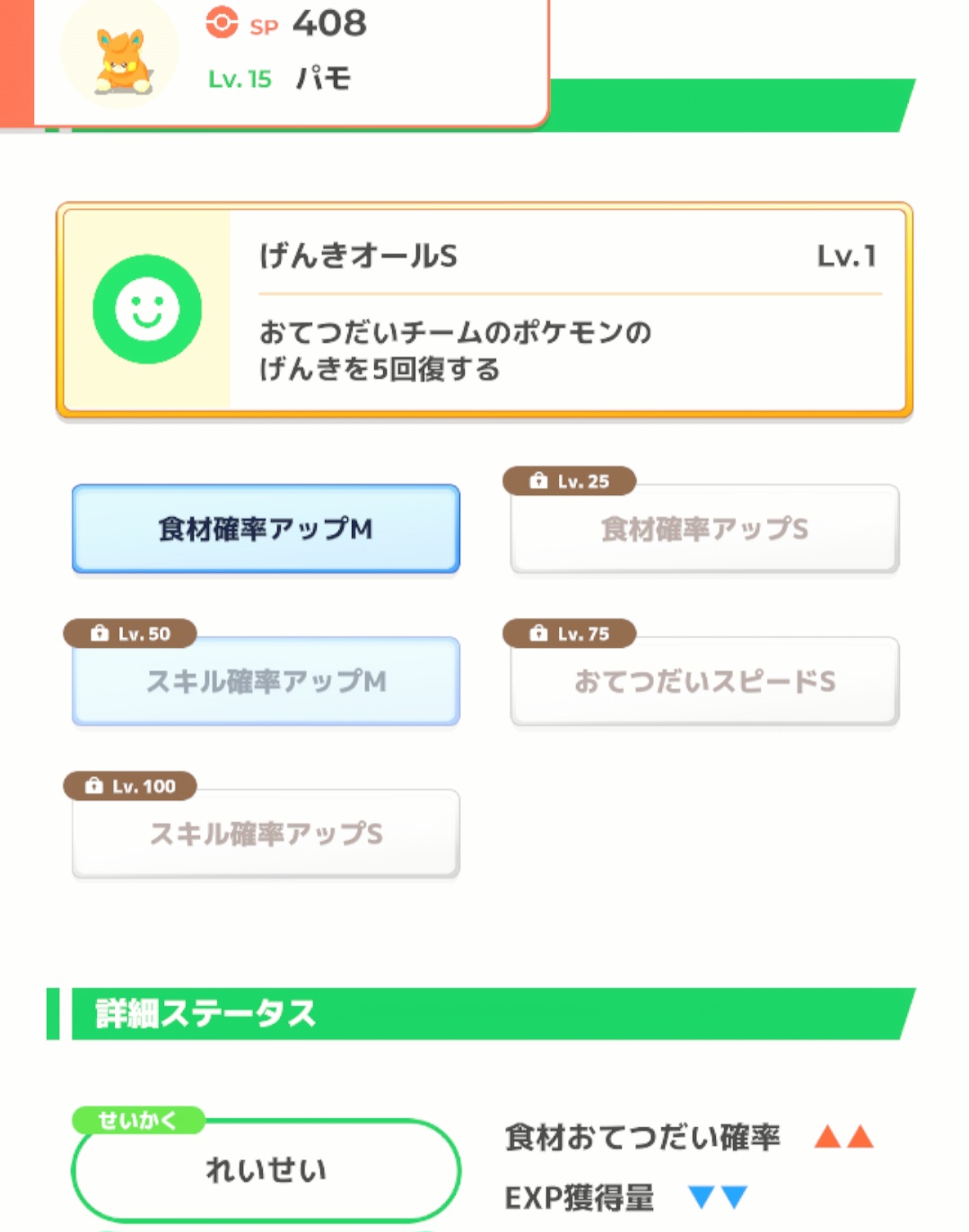The width and height of the screenshot is (969, 1232).
Task: Tap the lock icon on Lv. 100 badge
Action: click(x=93, y=786)
